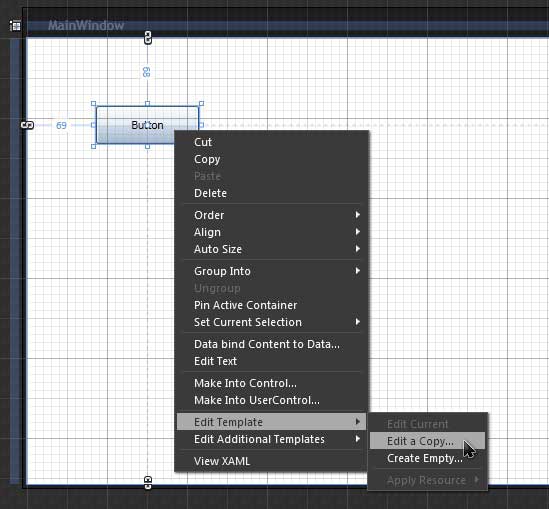
Task: Select Edit a Copy... in submenu
Action: 428,441
